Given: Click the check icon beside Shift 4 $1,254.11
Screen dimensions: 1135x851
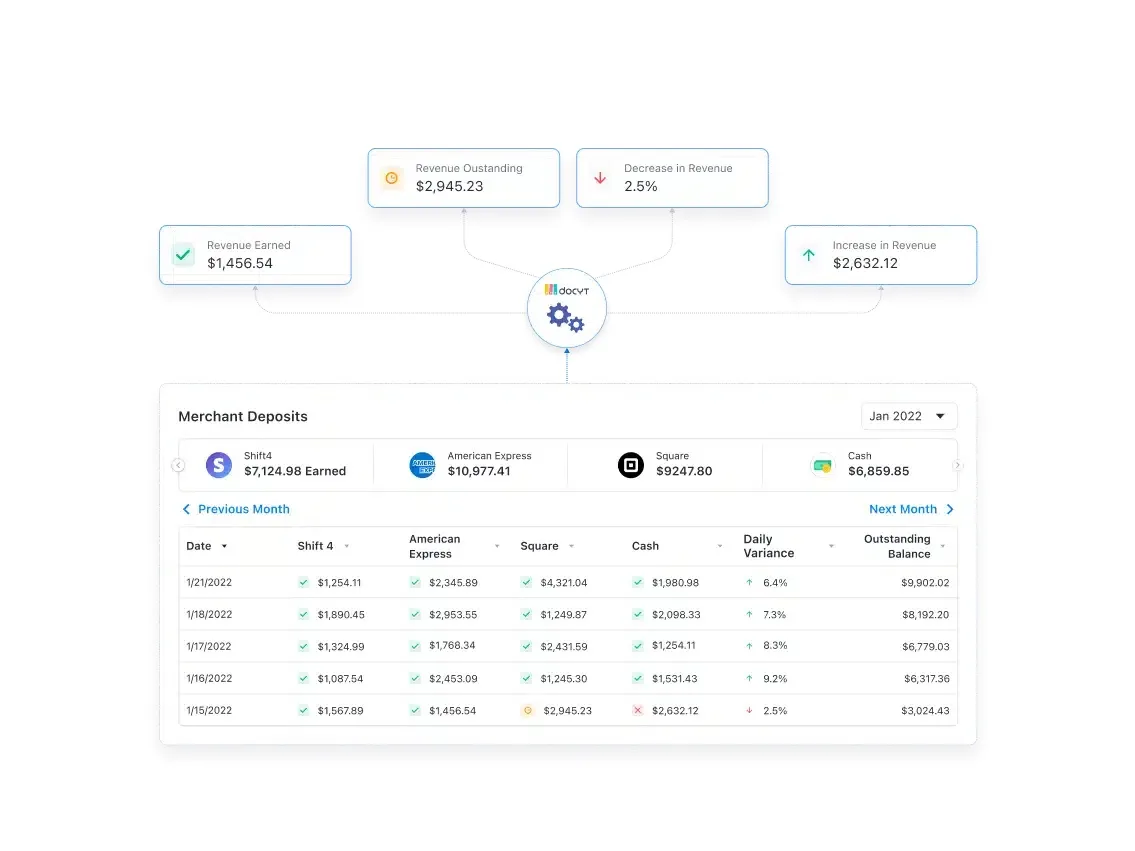Looking at the screenshot, I should click(303, 583).
